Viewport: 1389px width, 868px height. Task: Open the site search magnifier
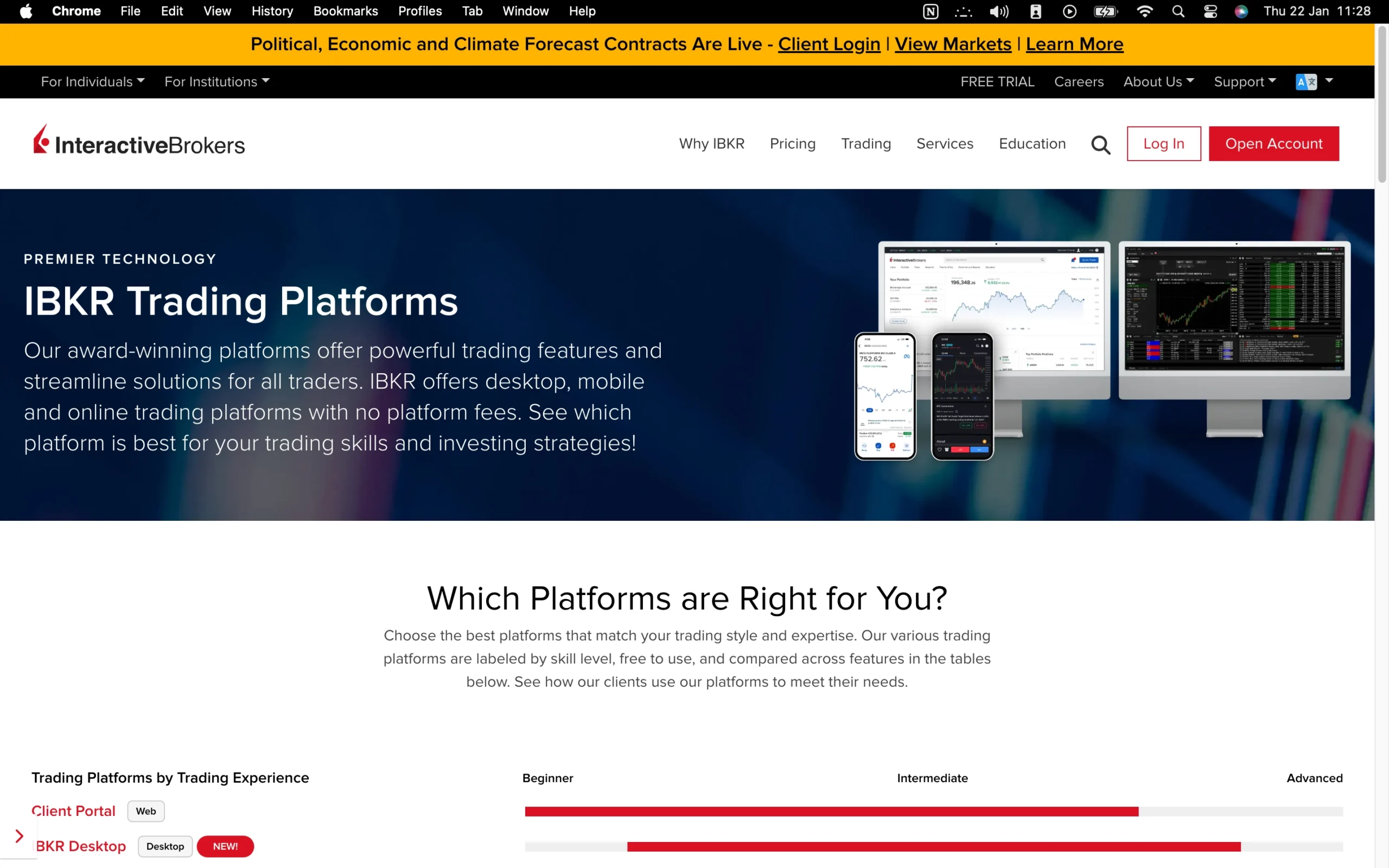pyautogui.click(x=1100, y=144)
